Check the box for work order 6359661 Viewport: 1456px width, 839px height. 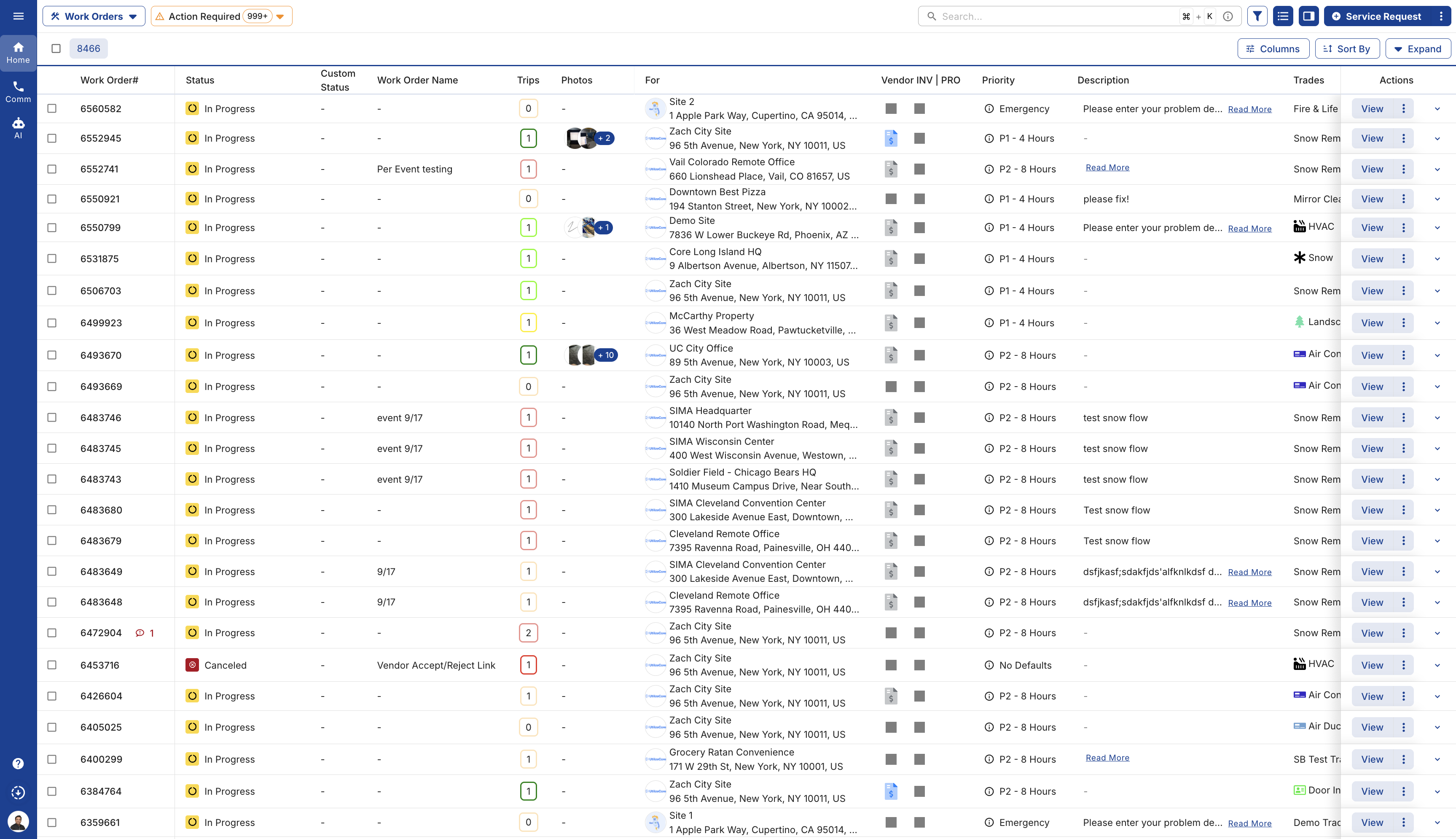click(x=52, y=822)
